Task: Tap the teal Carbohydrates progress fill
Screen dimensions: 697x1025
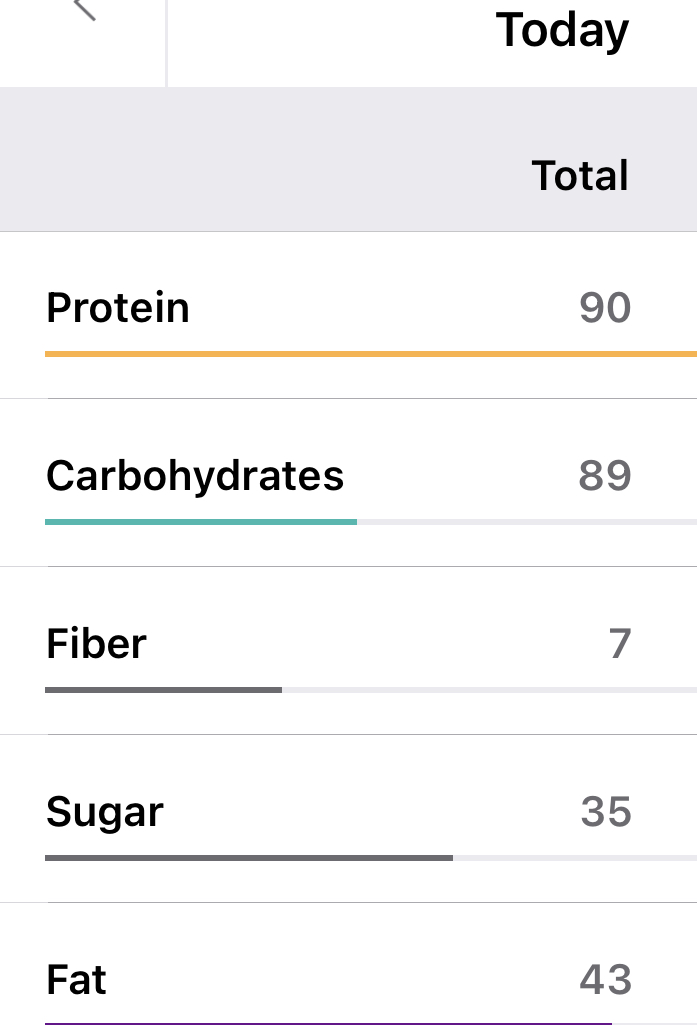Action: coord(200,522)
